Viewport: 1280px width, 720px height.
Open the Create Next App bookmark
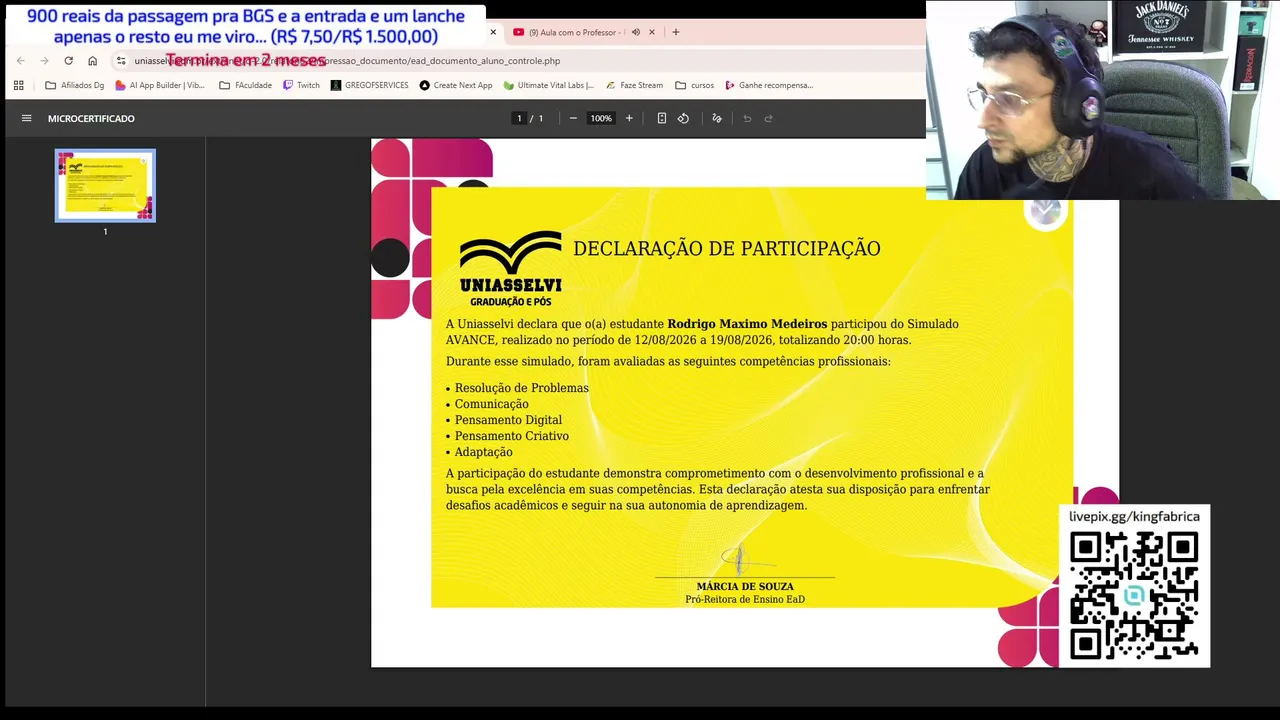(456, 85)
